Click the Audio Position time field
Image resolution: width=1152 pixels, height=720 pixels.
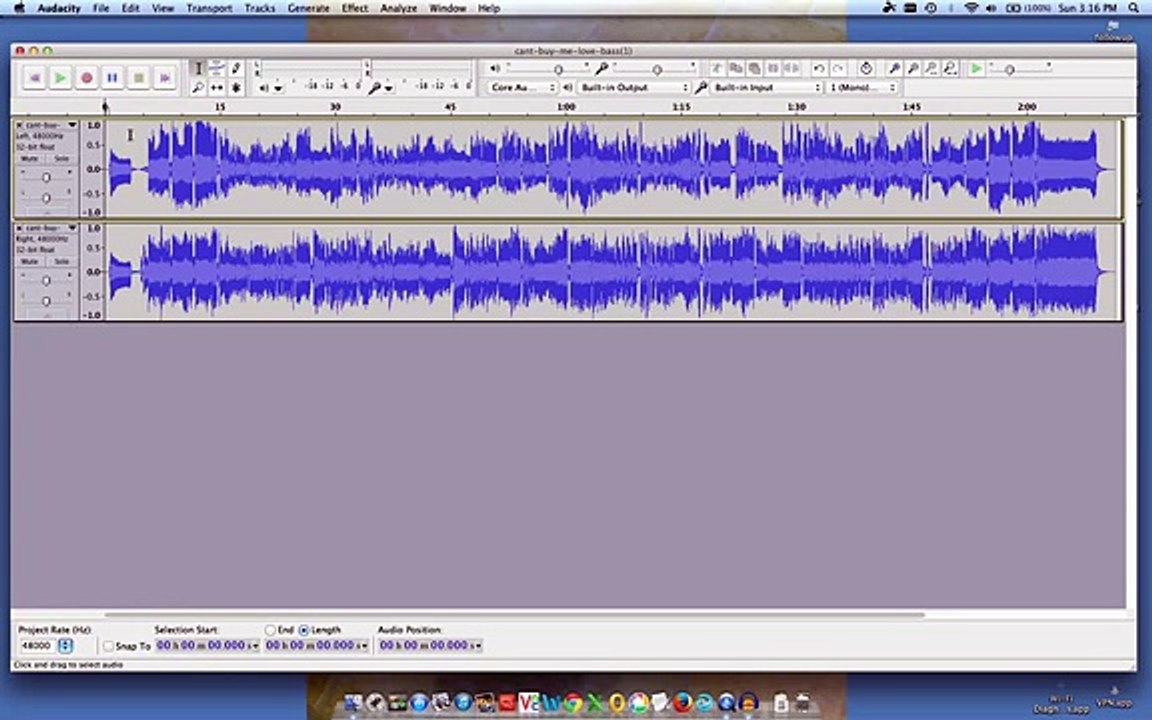[x=430, y=645]
